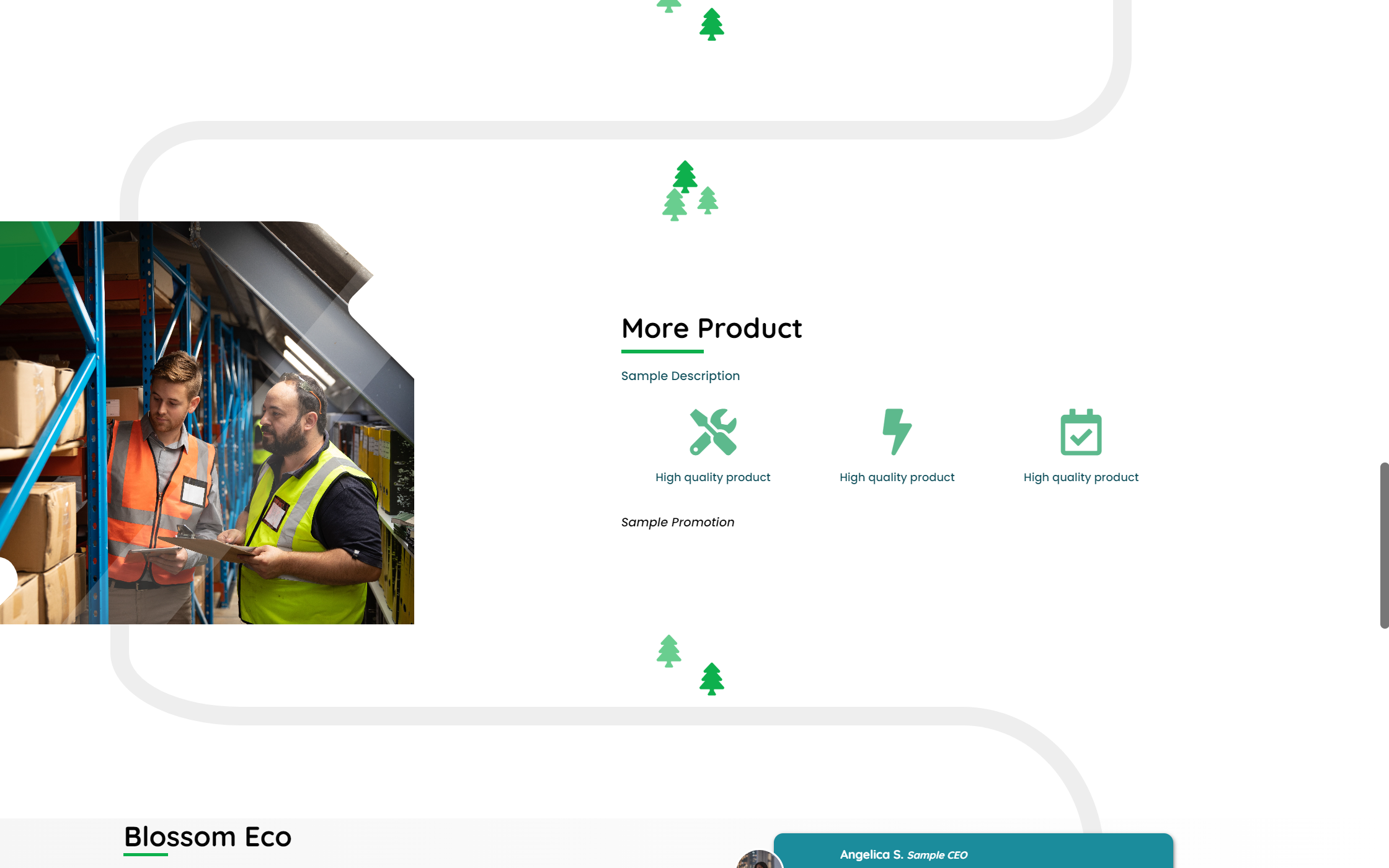Click High quality product label under tools icon
Viewport: 1389px width, 868px height.
(x=713, y=477)
